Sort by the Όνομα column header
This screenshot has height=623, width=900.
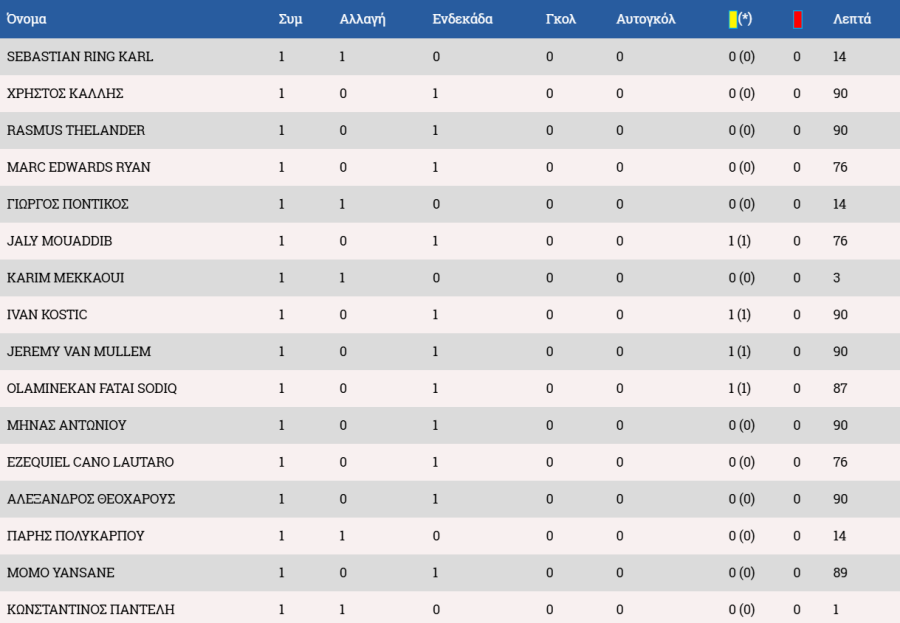(26, 19)
